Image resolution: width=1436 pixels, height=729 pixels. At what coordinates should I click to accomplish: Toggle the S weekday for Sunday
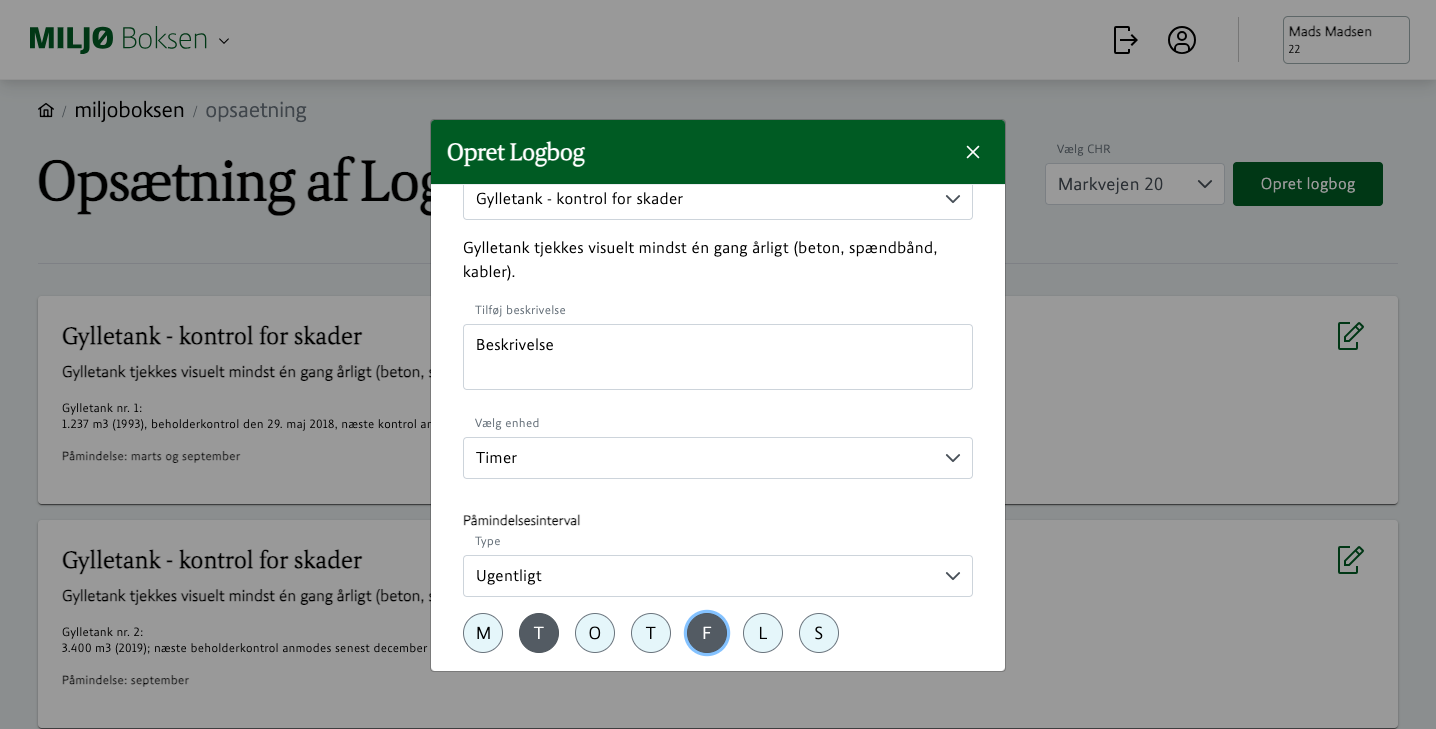coord(819,633)
